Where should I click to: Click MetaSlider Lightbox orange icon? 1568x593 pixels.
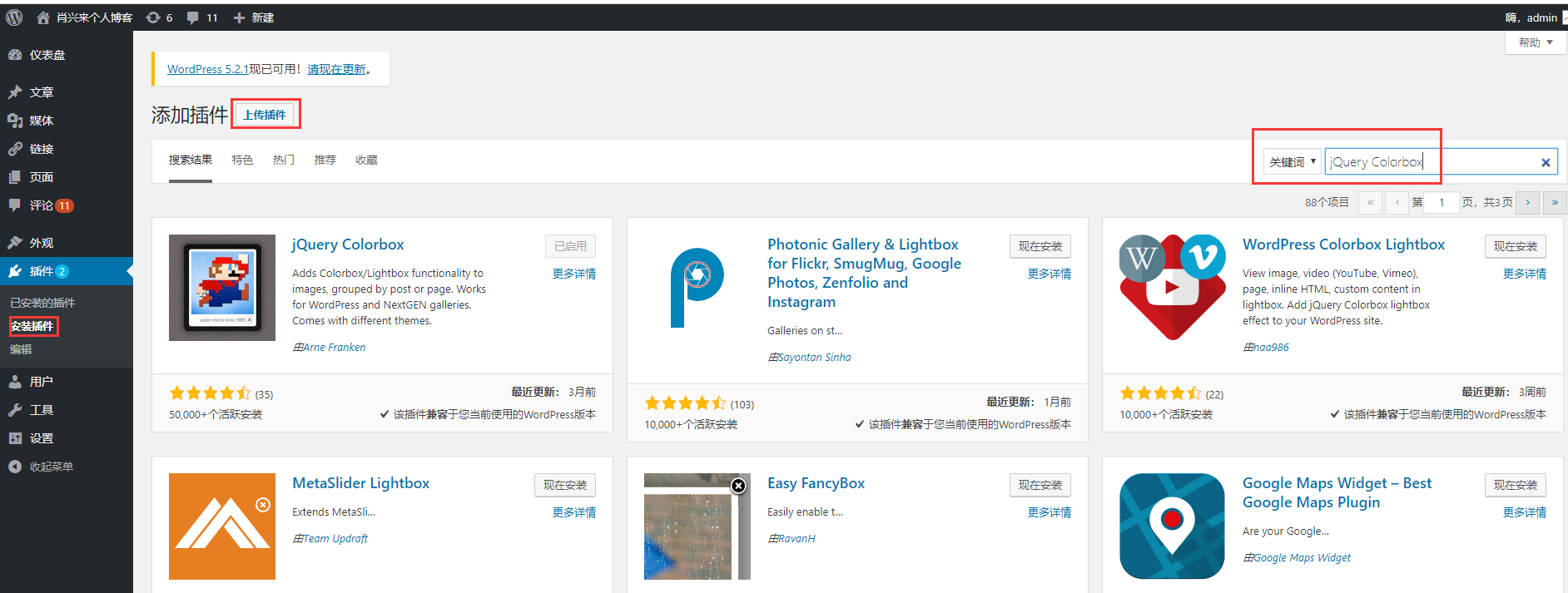click(222, 526)
